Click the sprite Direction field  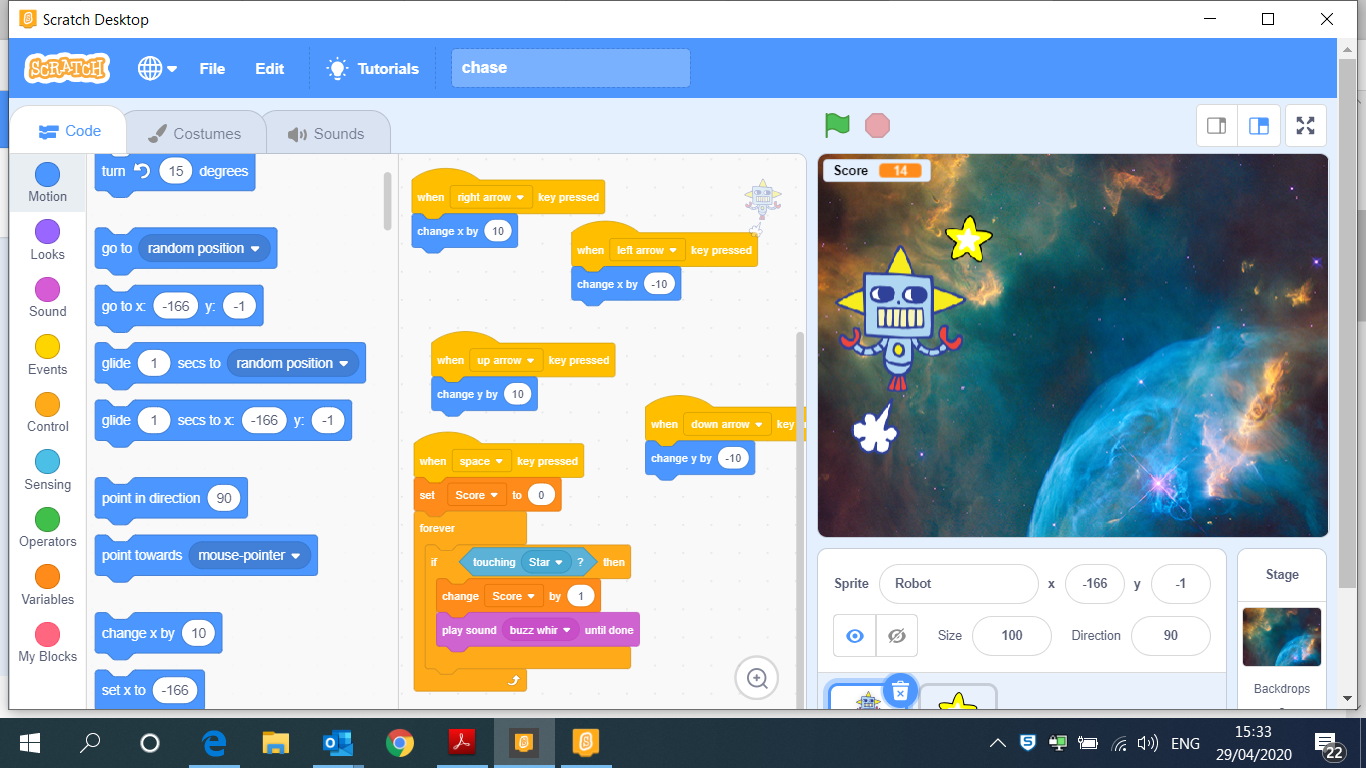[1171, 635]
